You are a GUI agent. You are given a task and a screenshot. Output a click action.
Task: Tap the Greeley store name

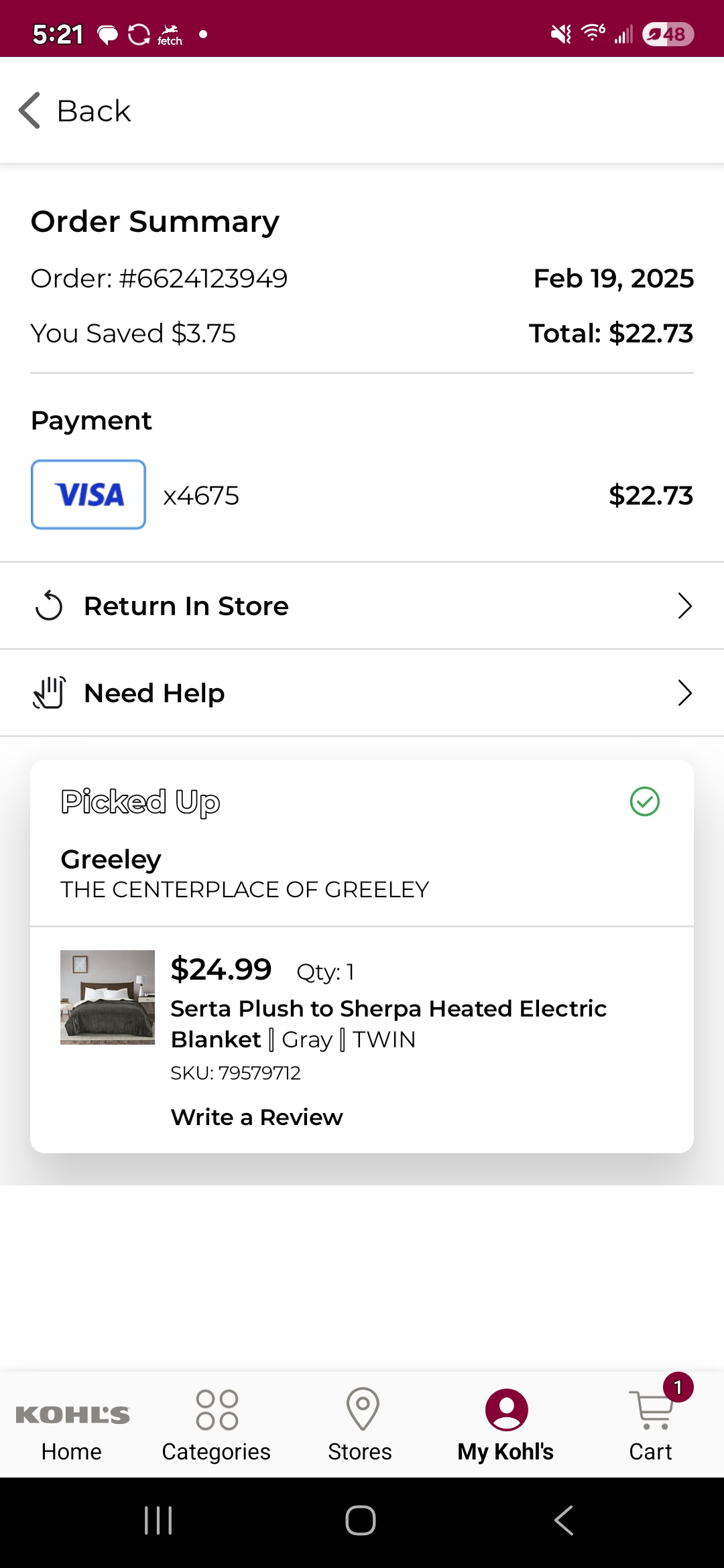111,860
